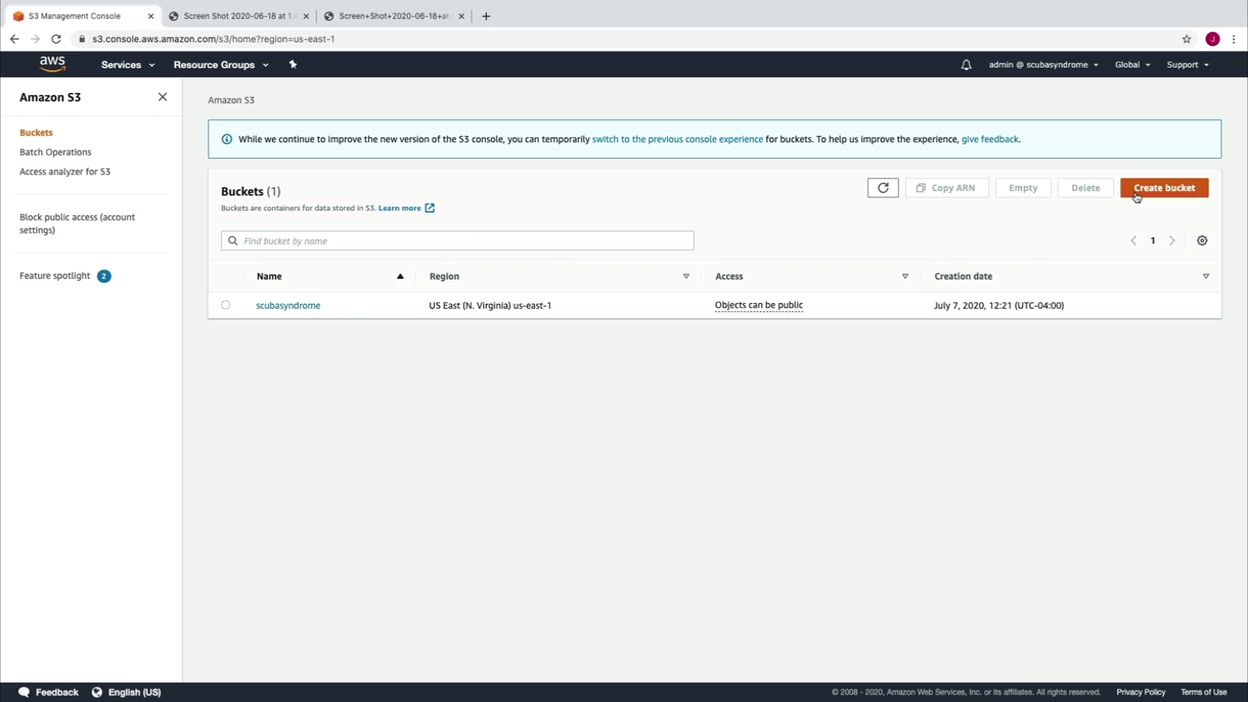Bookmark this page with the star icon

[1187, 39]
